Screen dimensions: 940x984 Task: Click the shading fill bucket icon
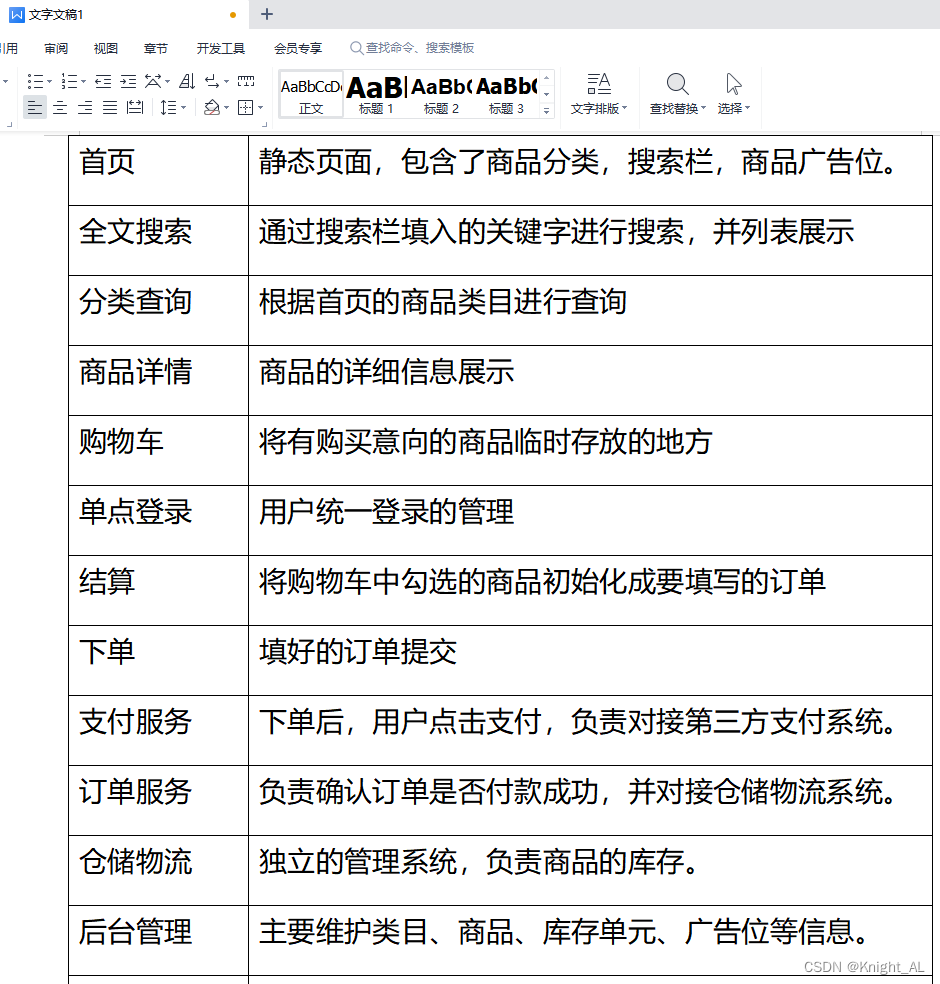[212, 108]
